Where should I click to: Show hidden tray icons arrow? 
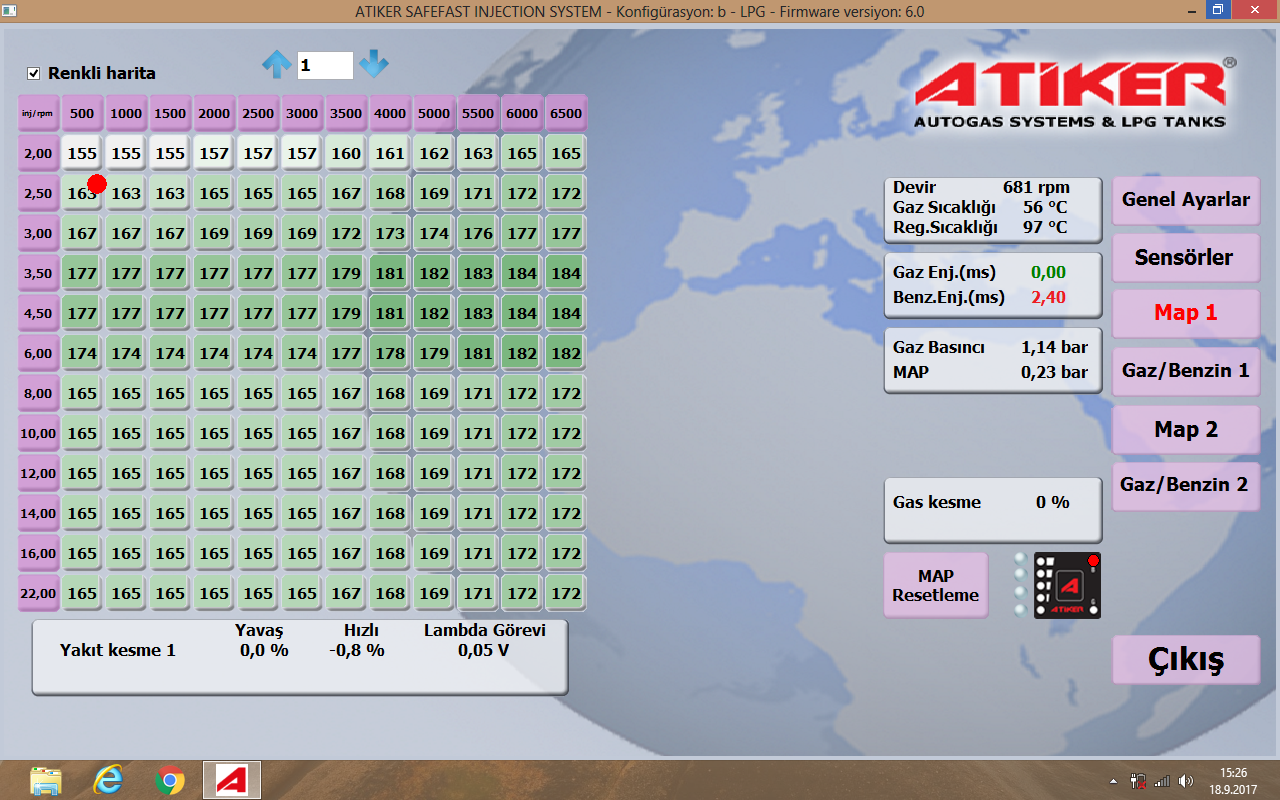coord(1114,781)
